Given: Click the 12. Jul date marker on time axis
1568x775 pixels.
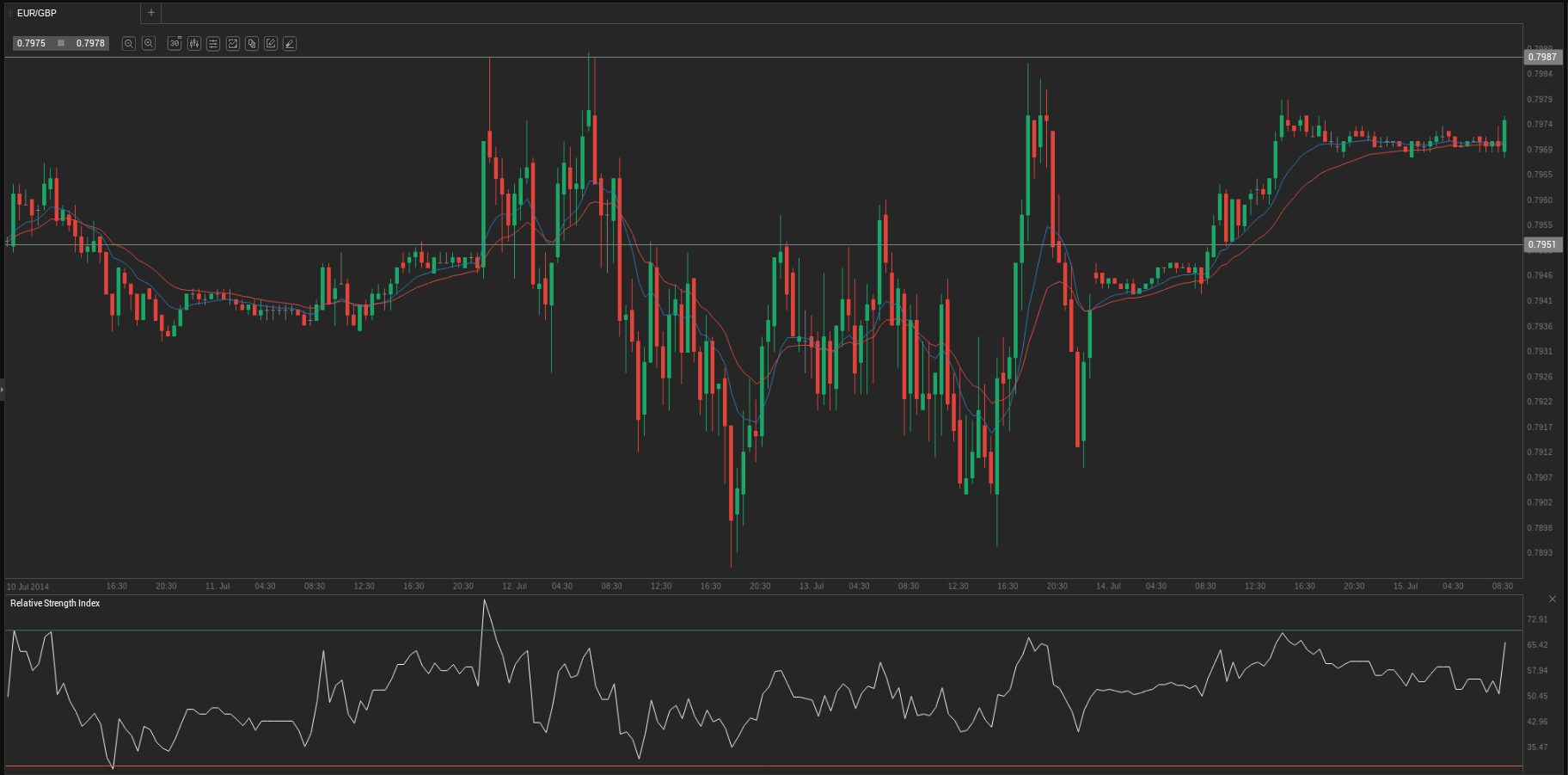Looking at the screenshot, I should tap(514, 586).
